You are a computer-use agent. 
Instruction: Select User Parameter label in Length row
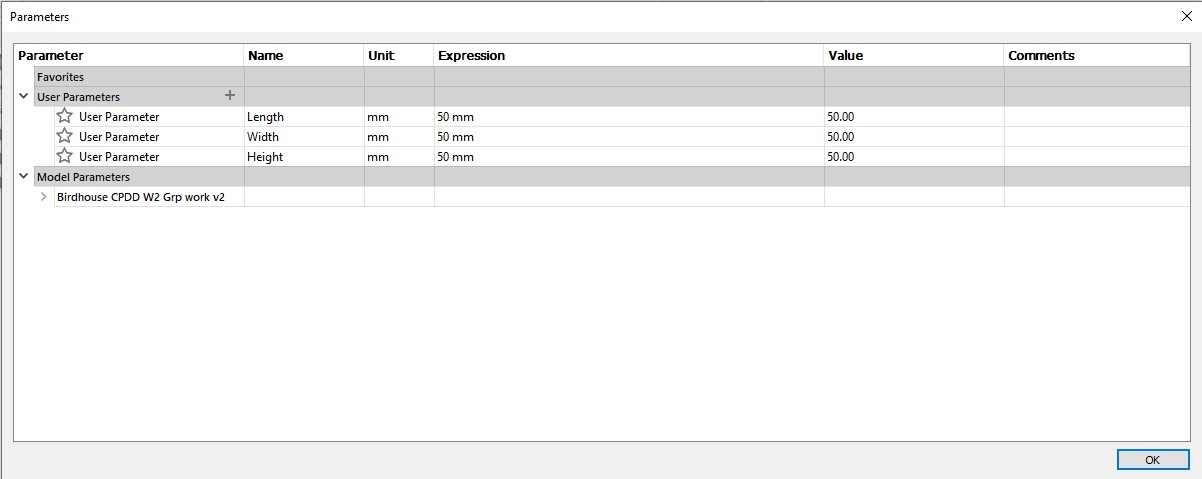pyautogui.click(x=119, y=116)
